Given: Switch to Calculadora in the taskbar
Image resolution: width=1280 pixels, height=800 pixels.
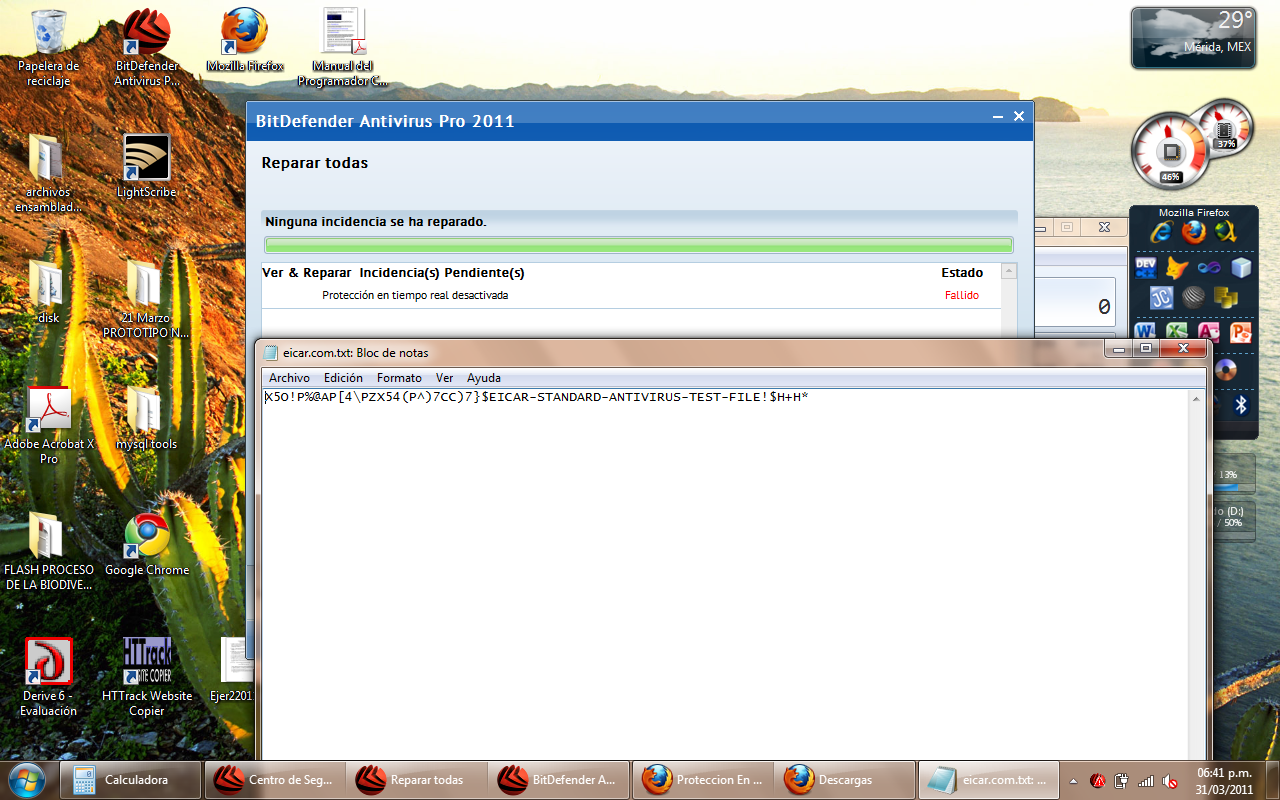Looking at the screenshot, I should [130, 780].
